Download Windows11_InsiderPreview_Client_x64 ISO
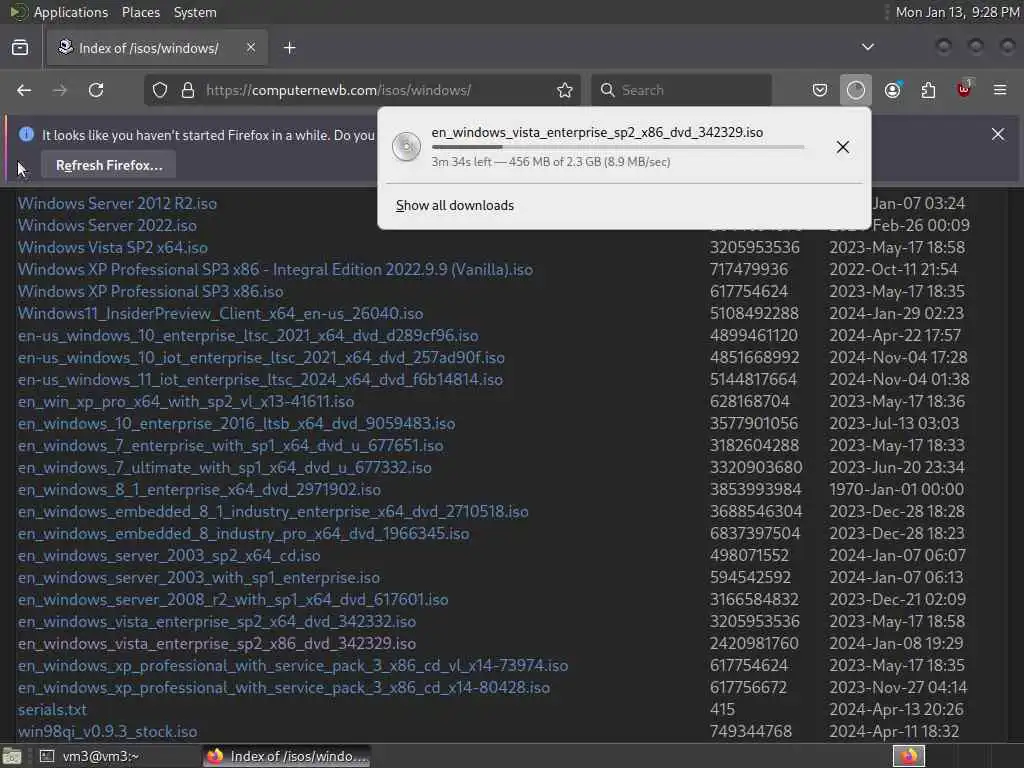This screenshot has height=768, width=1024. tap(220, 313)
